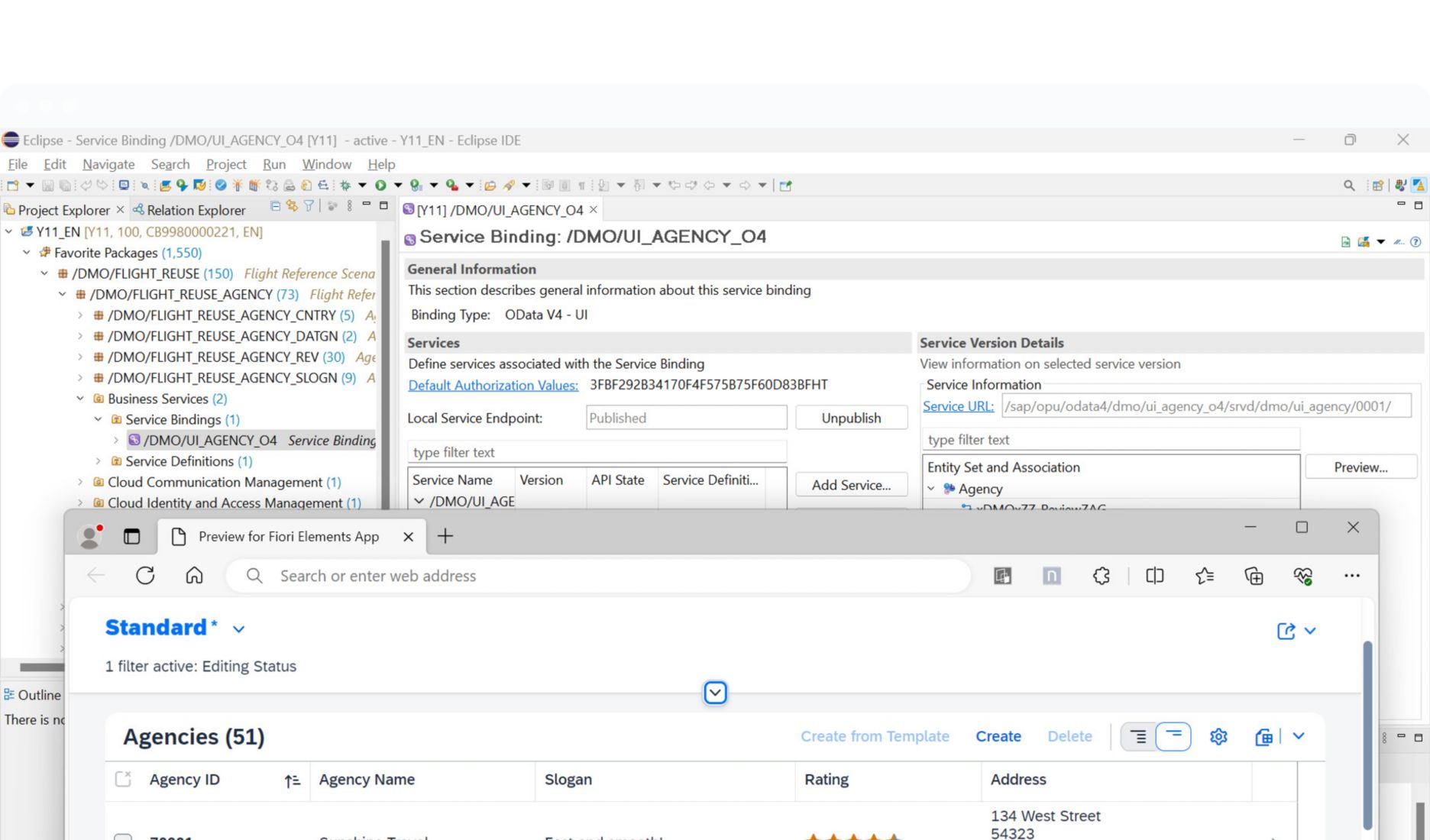Open browser extensions puzzle icon

coord(1101,577)
